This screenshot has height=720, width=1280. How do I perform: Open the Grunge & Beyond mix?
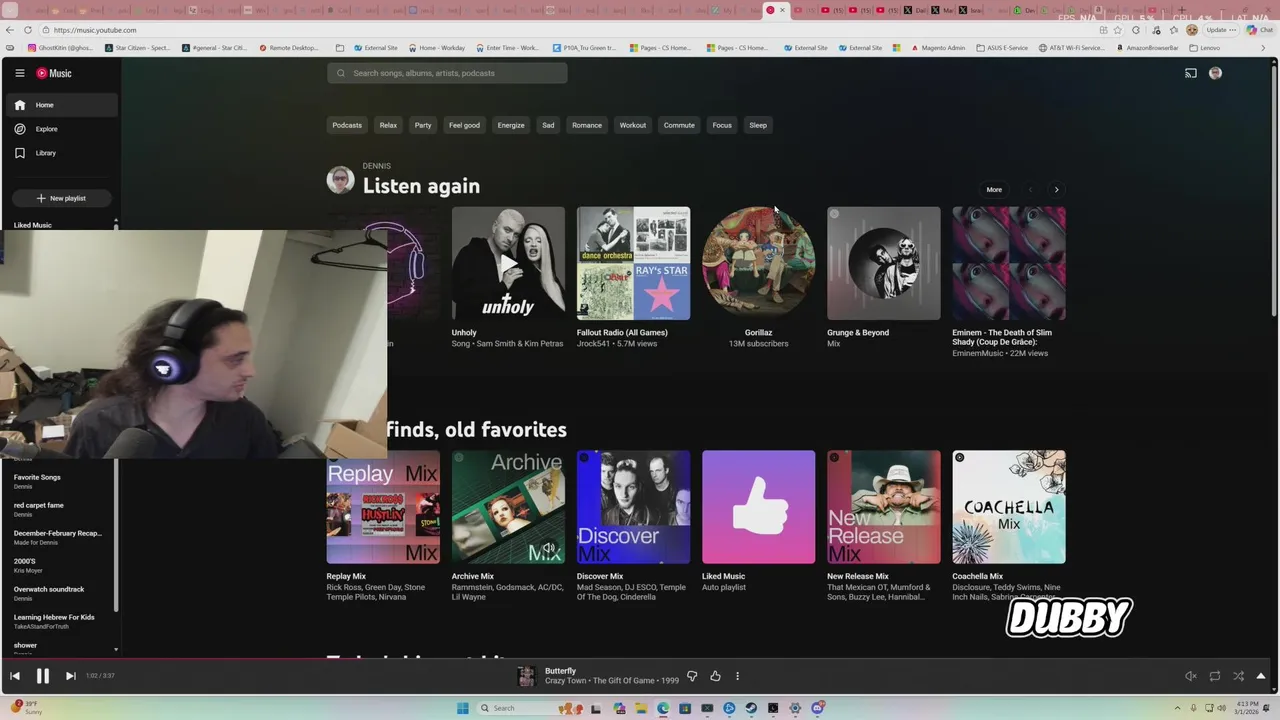point(883,263)
